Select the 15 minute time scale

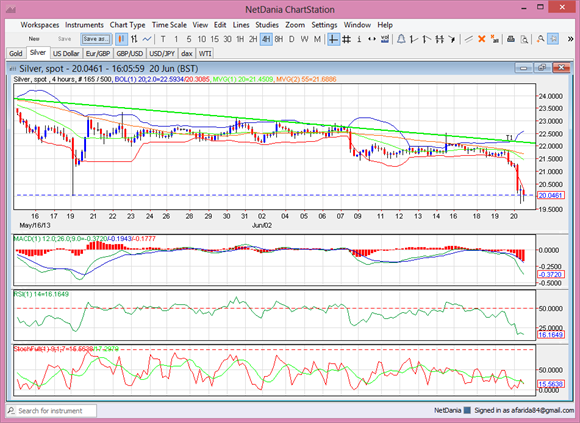(x=215, y=39)
